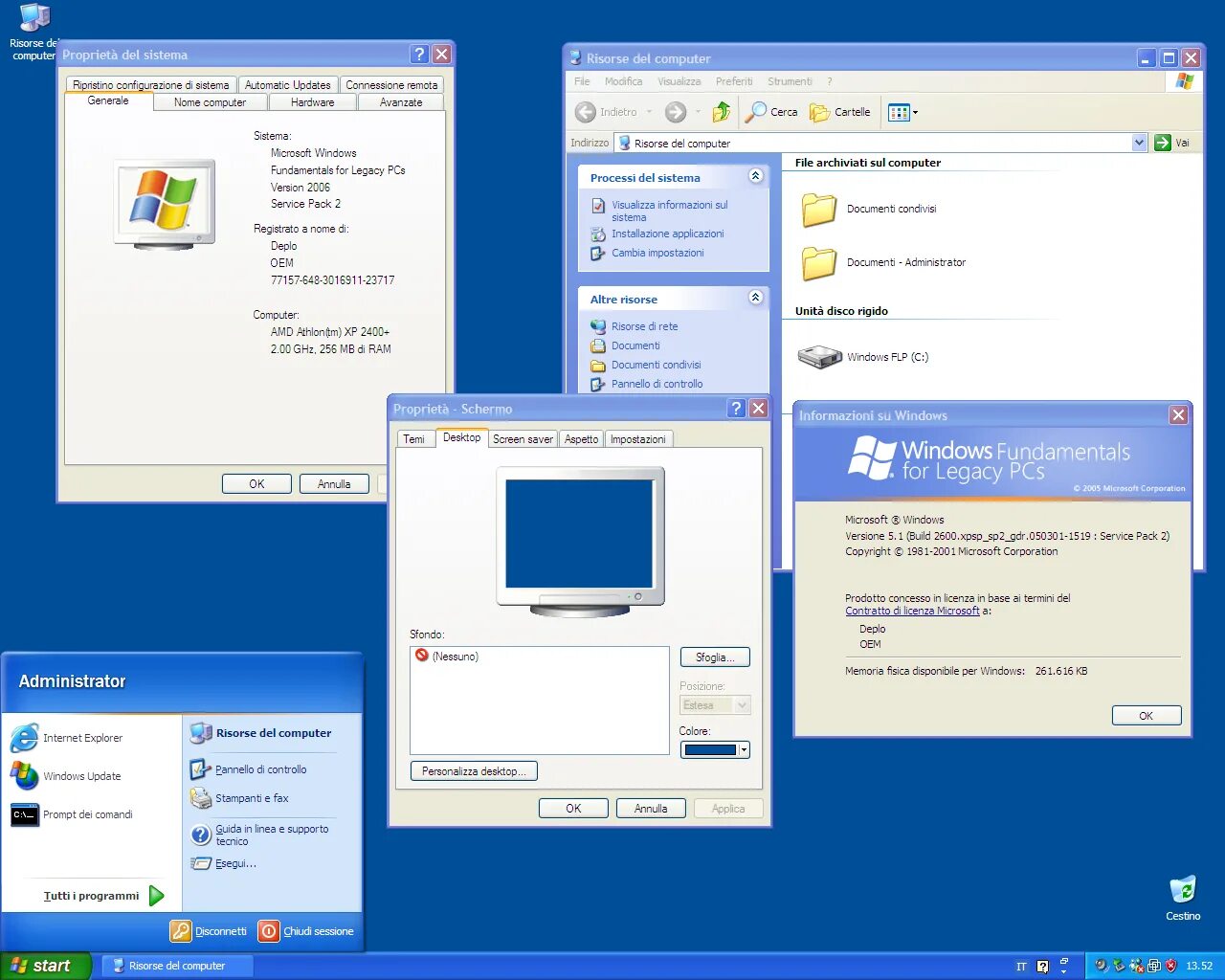Image resolution: width=1225 pixels, height=980 pixels.
Task: Open the Back button history dropdown arrow
Action: point(649,112)
